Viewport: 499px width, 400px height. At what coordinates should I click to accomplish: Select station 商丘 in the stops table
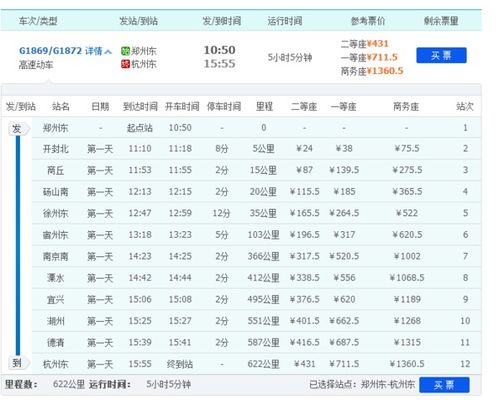[x=55, y=170]
